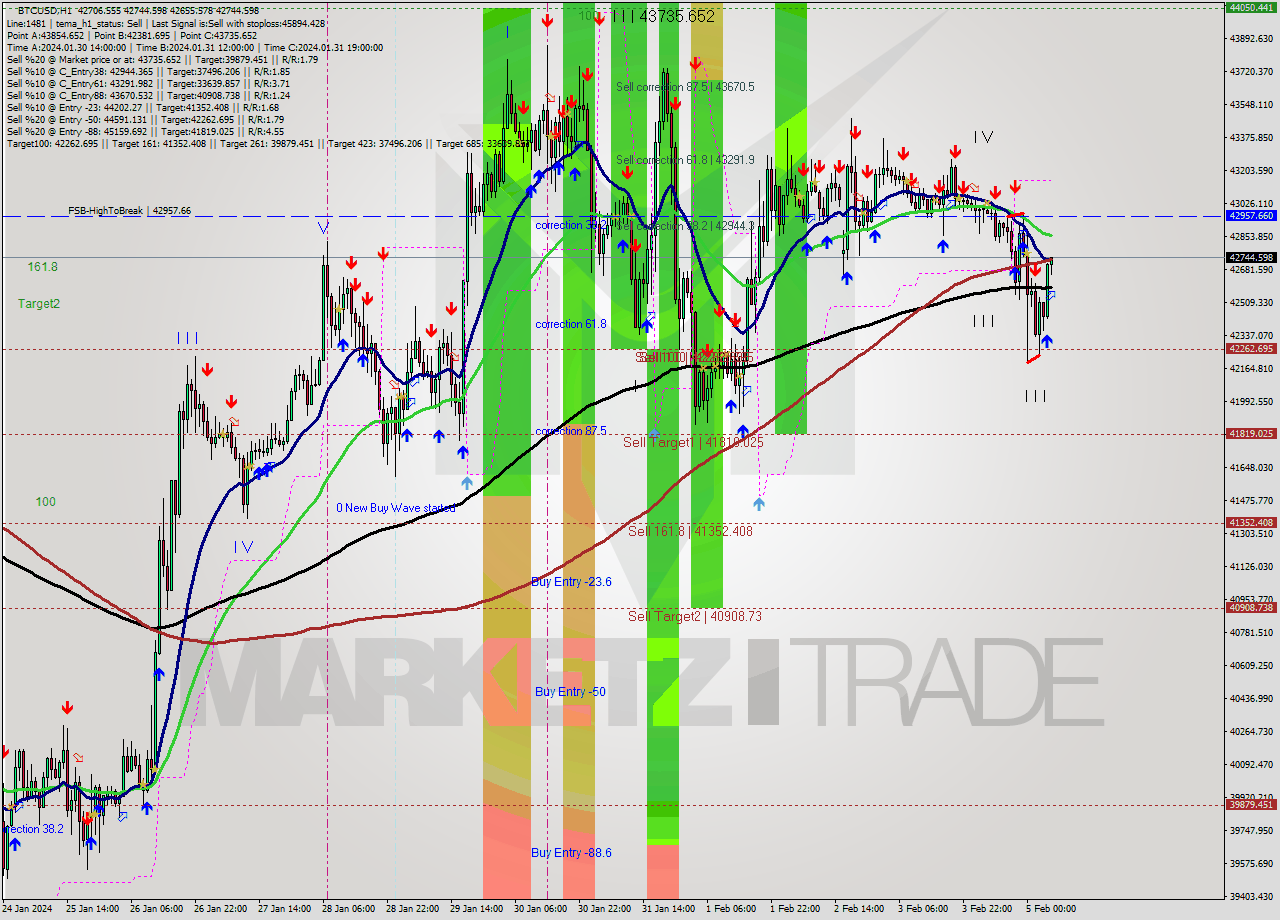Click the '29 Jan 14:00' time label
The image size is (1280, 920).
click(x=476, y=909)
